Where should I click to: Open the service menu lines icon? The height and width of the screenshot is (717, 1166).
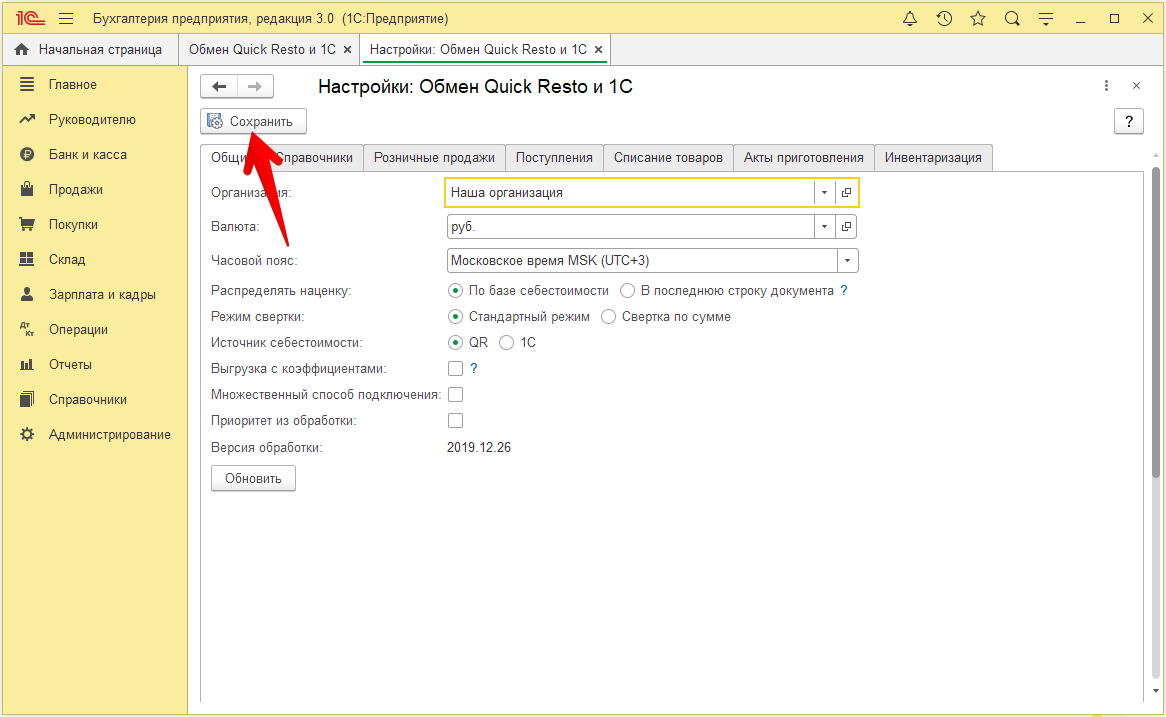[1046, 19]
